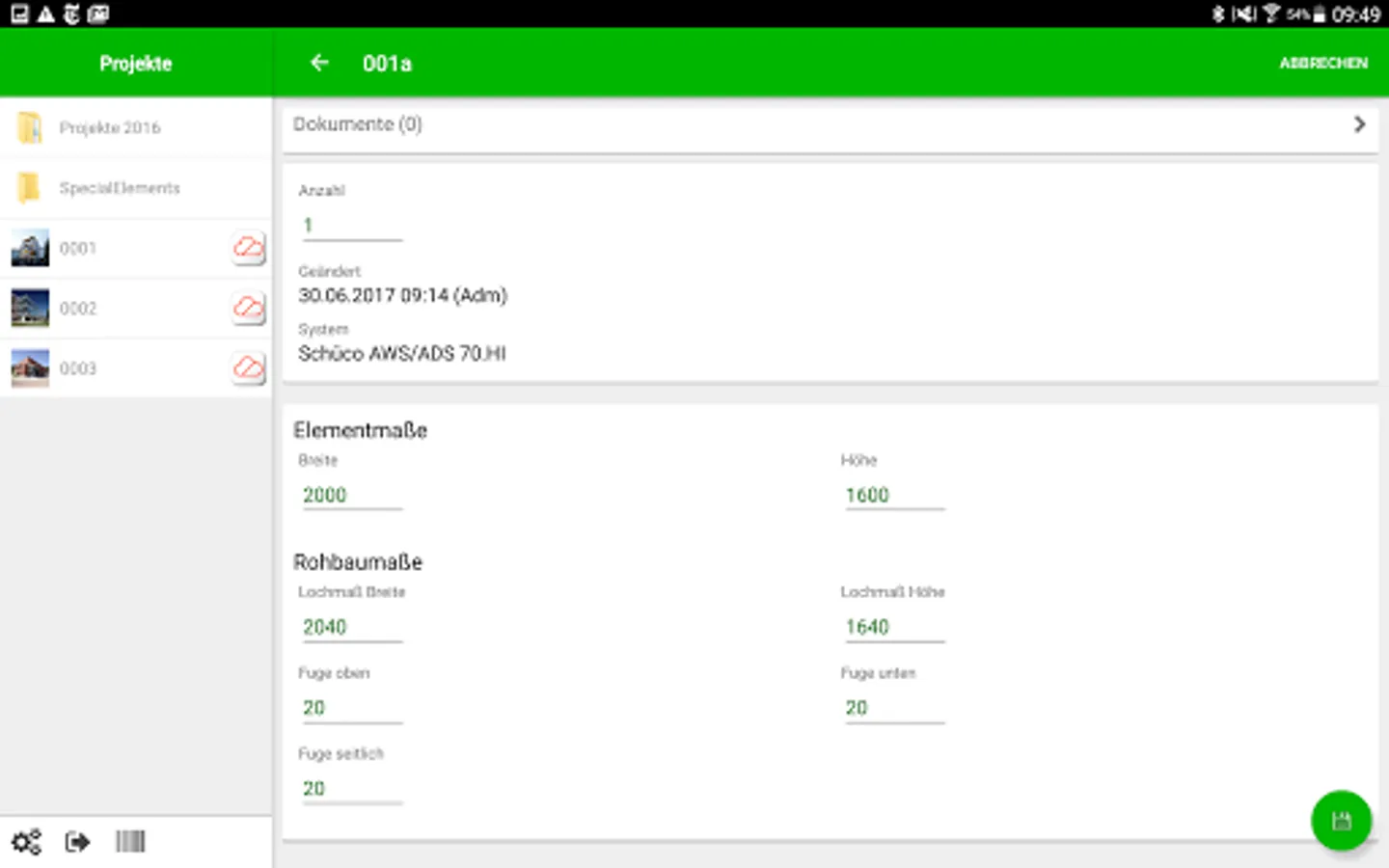Tap the Wi-Fi status bar icon
1389x868 pixels.
pos(1271,14)
